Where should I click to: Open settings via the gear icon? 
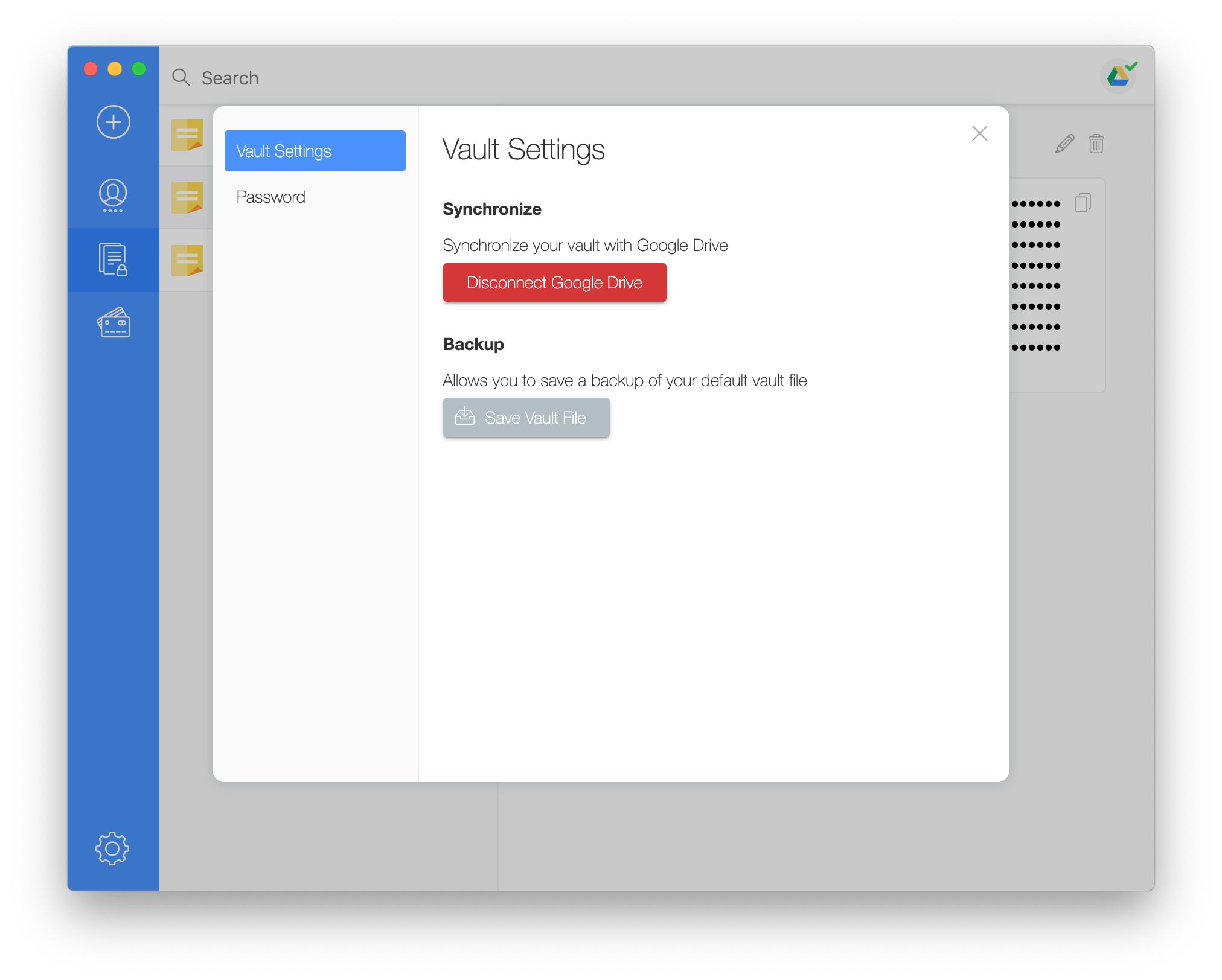point(112,848)
